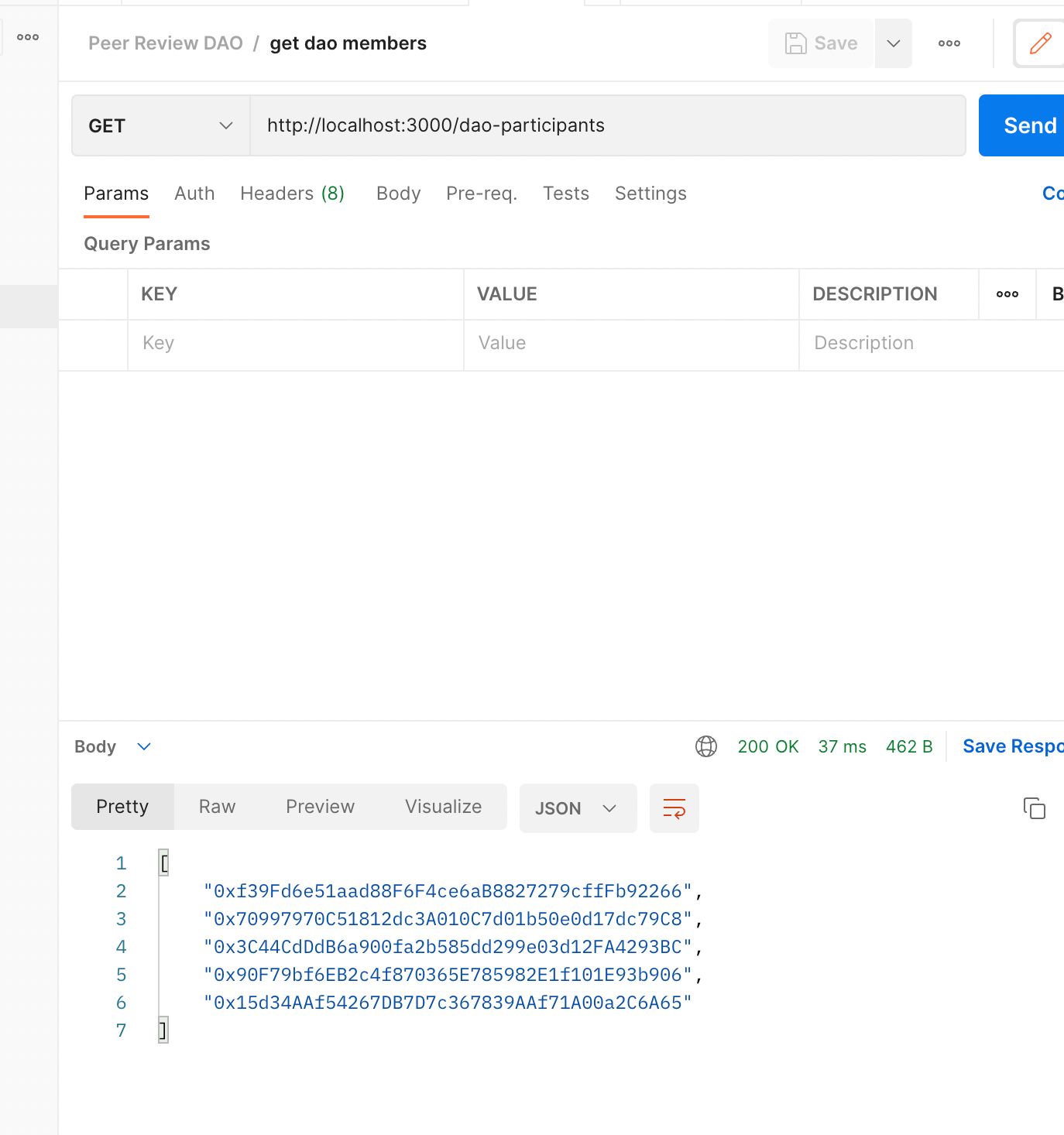Select the Preview view
Screen dimensions: 1064x1135
(320, 807)
